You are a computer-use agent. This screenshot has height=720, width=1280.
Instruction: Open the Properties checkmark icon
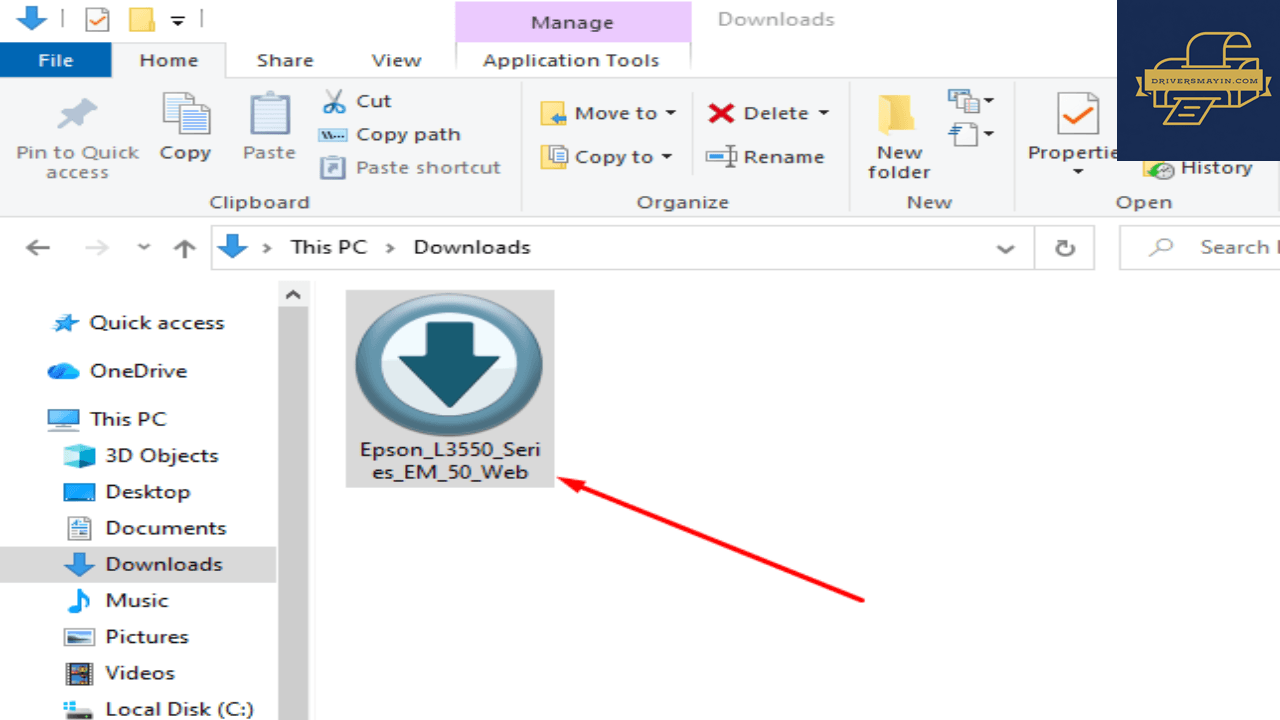coord(1077,115)
